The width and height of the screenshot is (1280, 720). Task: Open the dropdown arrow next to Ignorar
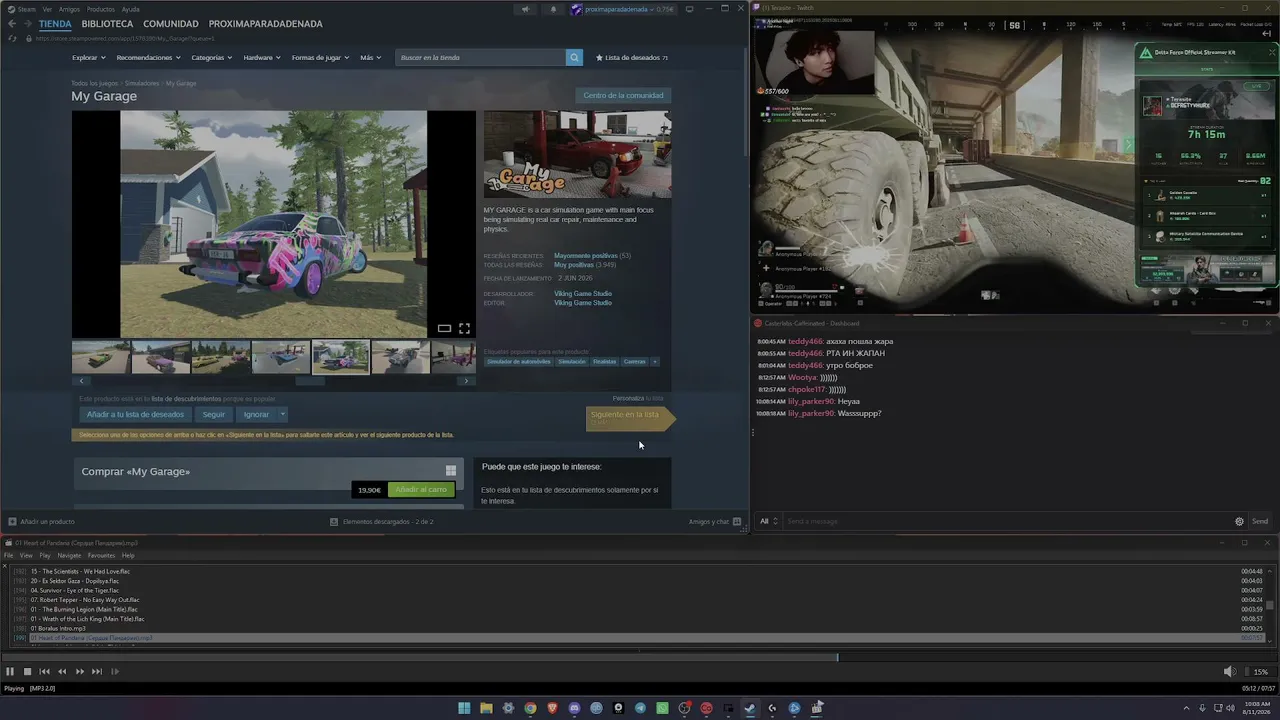tap(283, 414)
